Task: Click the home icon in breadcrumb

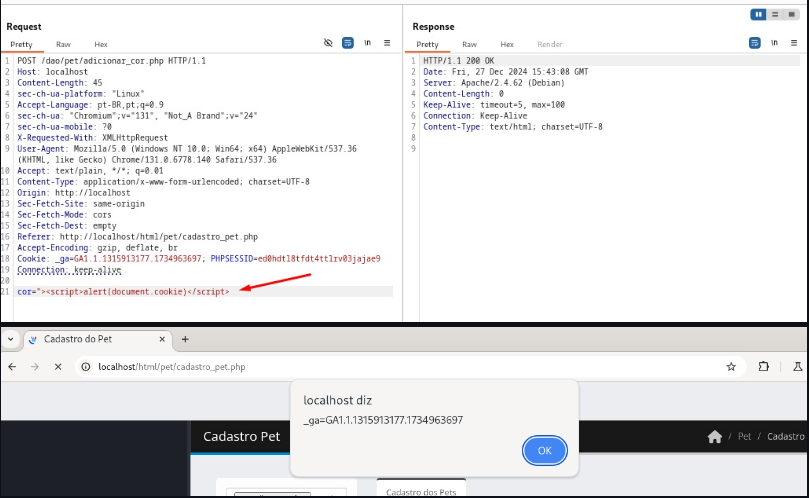Action: click(x=715, y=437)
